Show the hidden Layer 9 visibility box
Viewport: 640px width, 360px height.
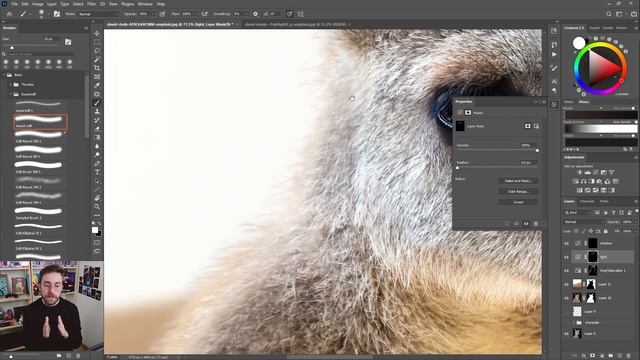point(566,311)
